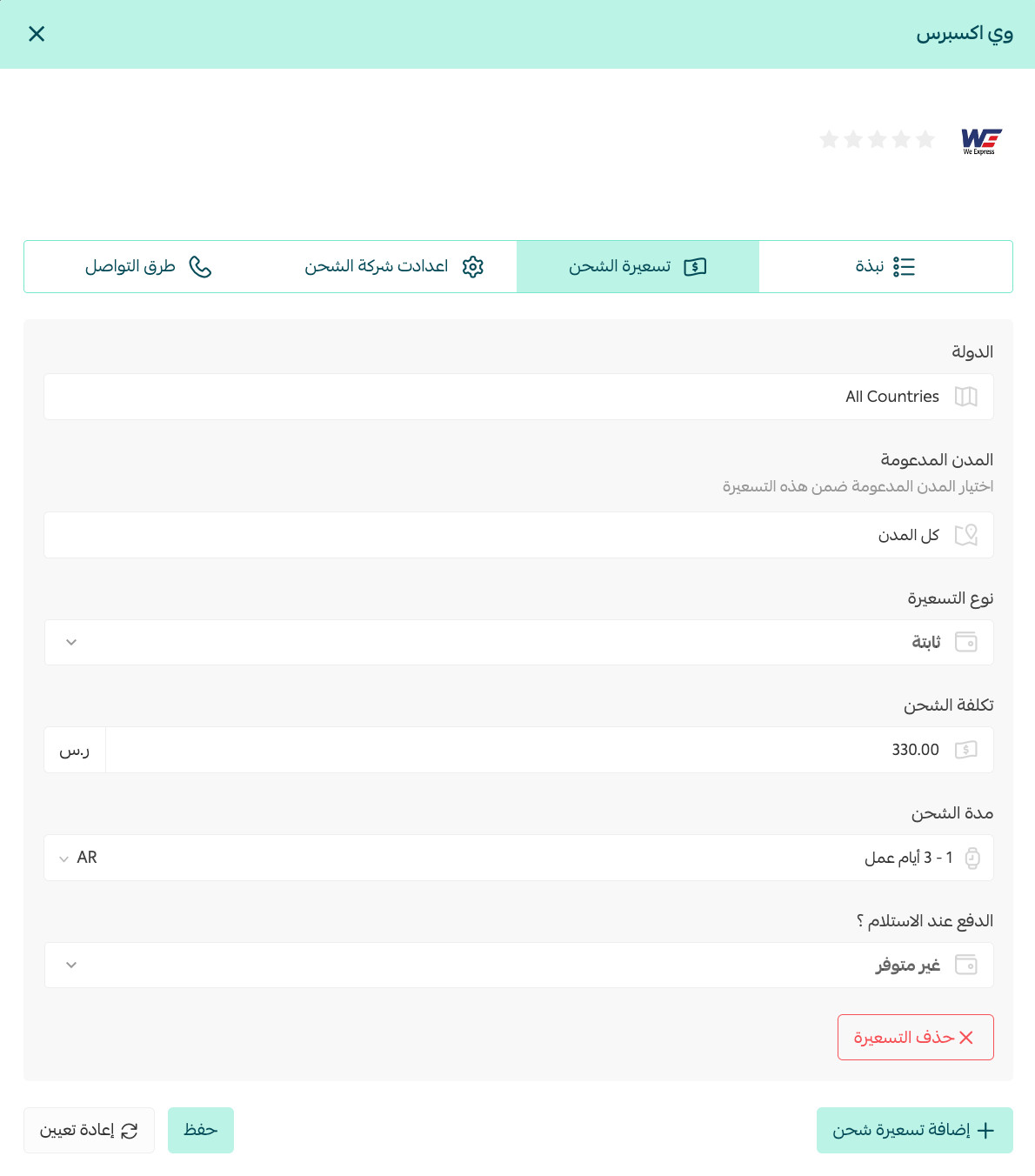Close the وي اكسبرس dialog

point(37,34)
